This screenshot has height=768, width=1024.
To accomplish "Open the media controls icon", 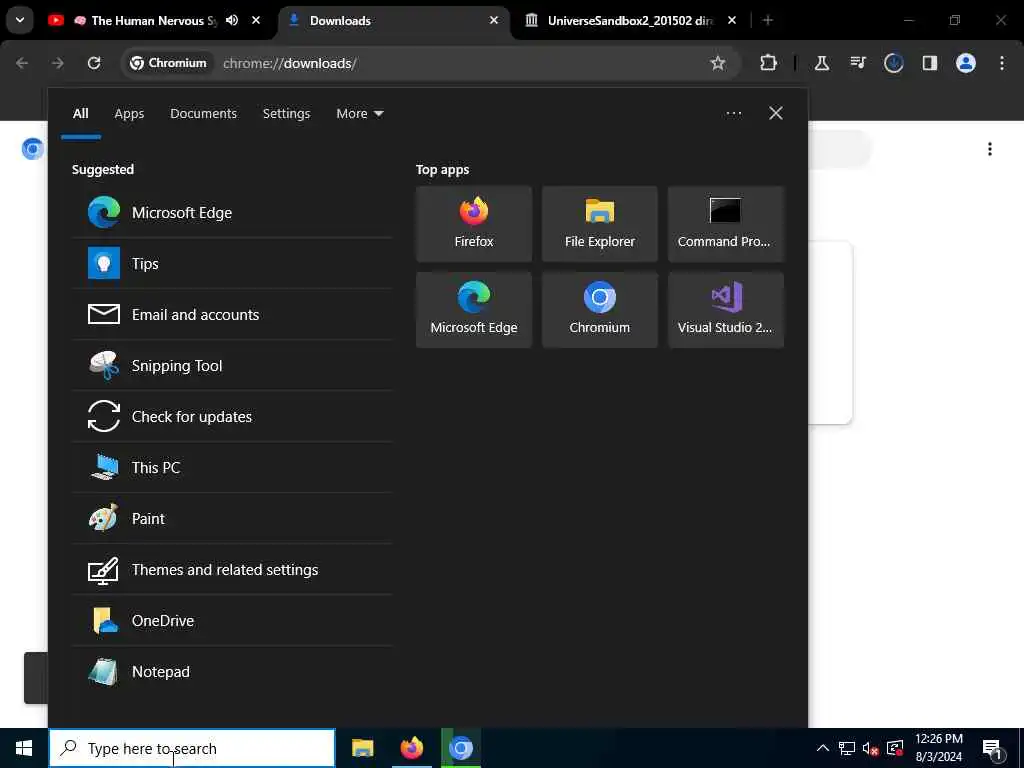I will point(857,63).
